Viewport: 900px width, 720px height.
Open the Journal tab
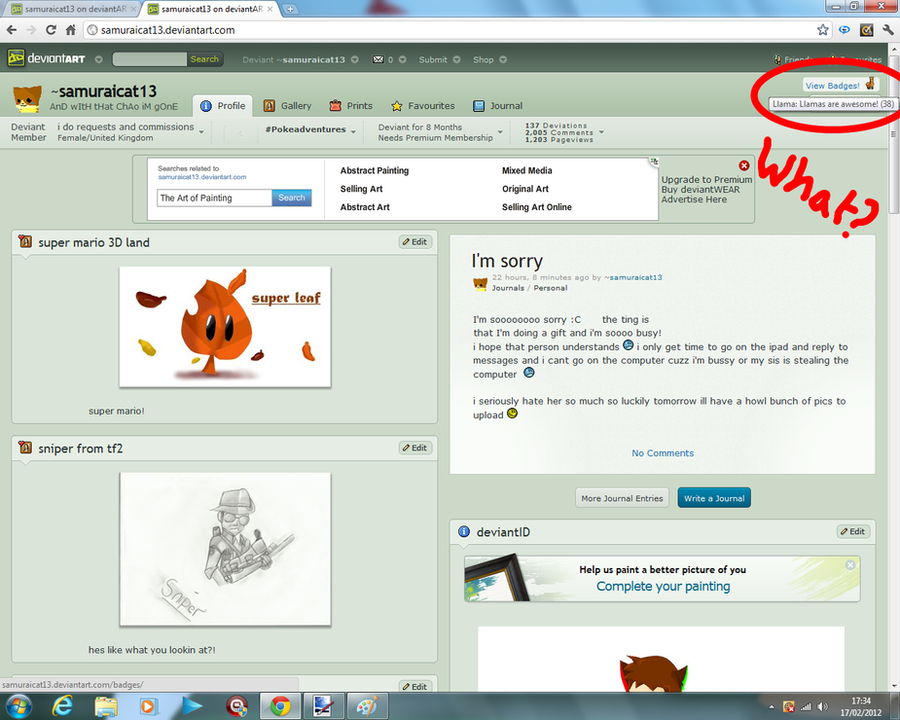tap(498, 106)
